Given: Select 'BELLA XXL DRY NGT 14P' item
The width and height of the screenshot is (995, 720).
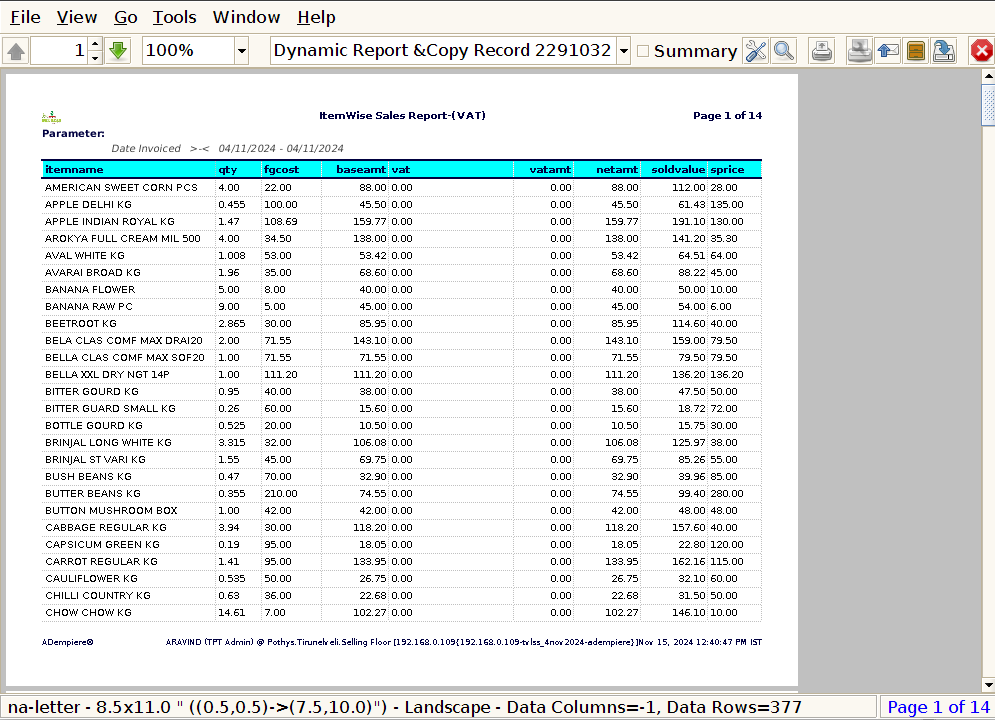Looking at the screenshot, I should 107,375.
